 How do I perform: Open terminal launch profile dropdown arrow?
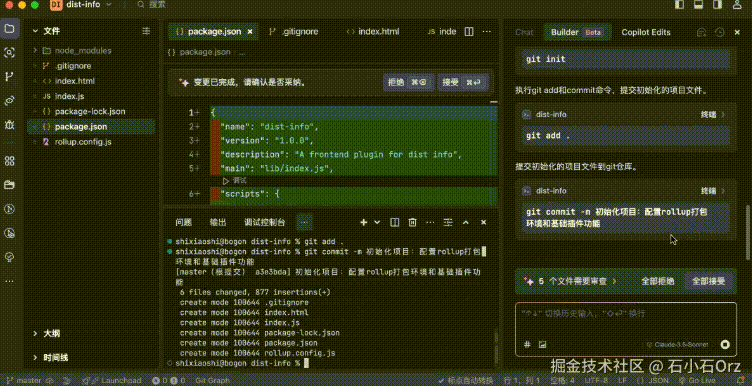pyautogui.click(x=377, y=222)
